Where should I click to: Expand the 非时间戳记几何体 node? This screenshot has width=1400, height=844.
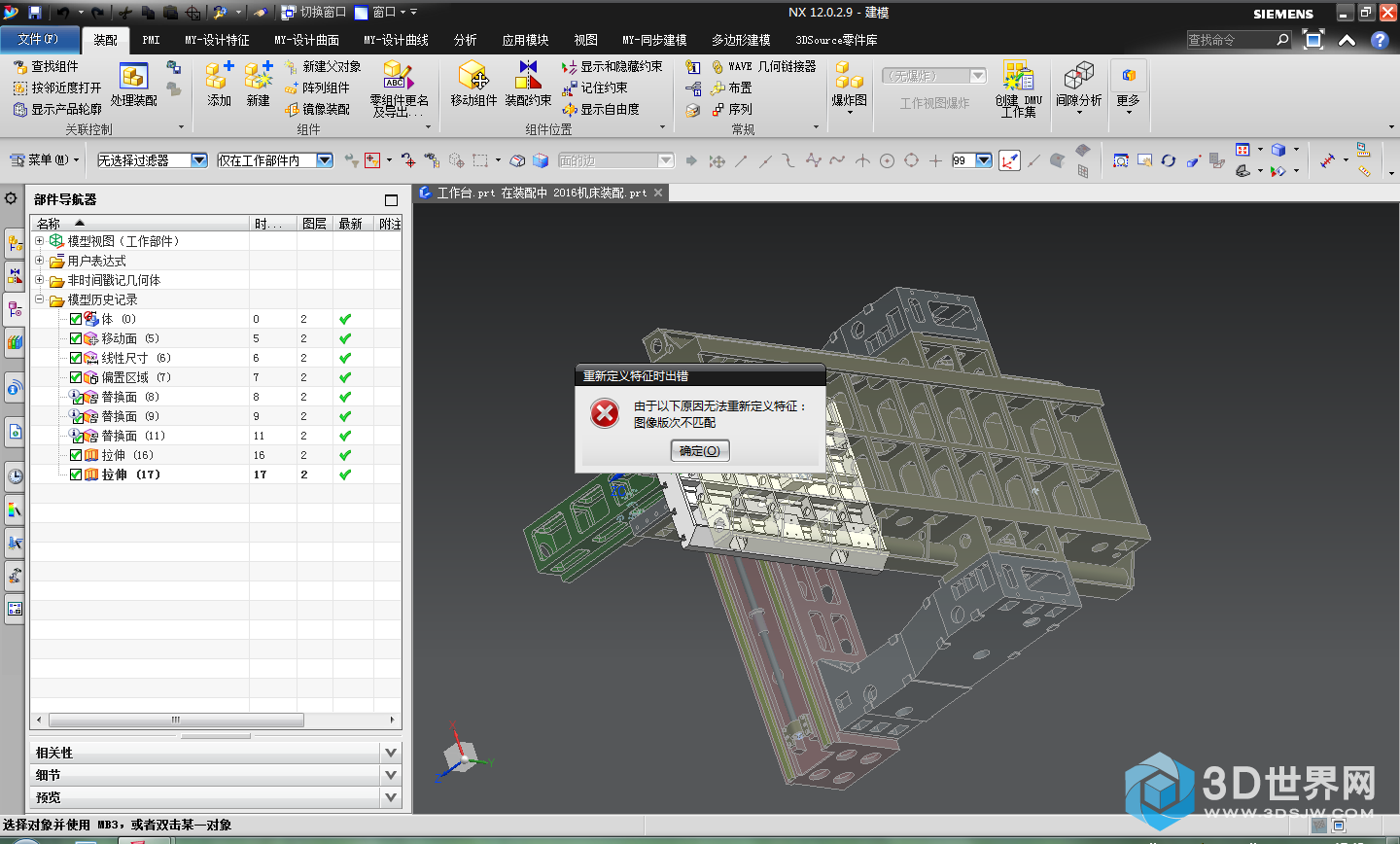point(40,280)
